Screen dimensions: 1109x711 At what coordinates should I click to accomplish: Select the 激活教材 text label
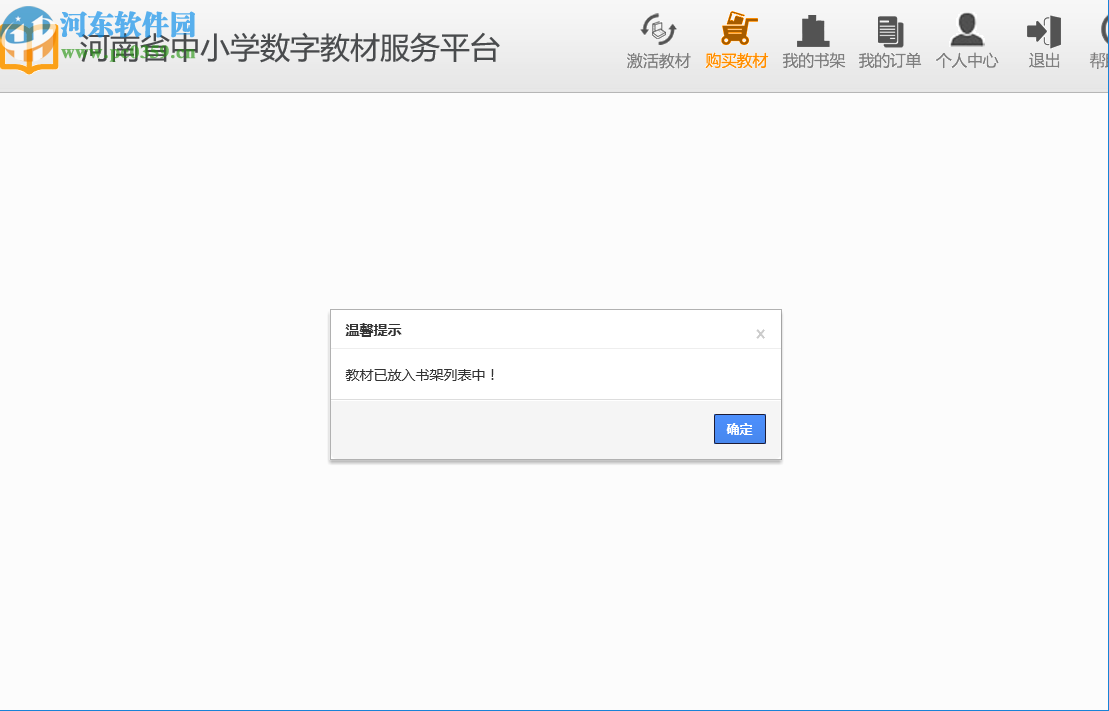tap(657, 61)
